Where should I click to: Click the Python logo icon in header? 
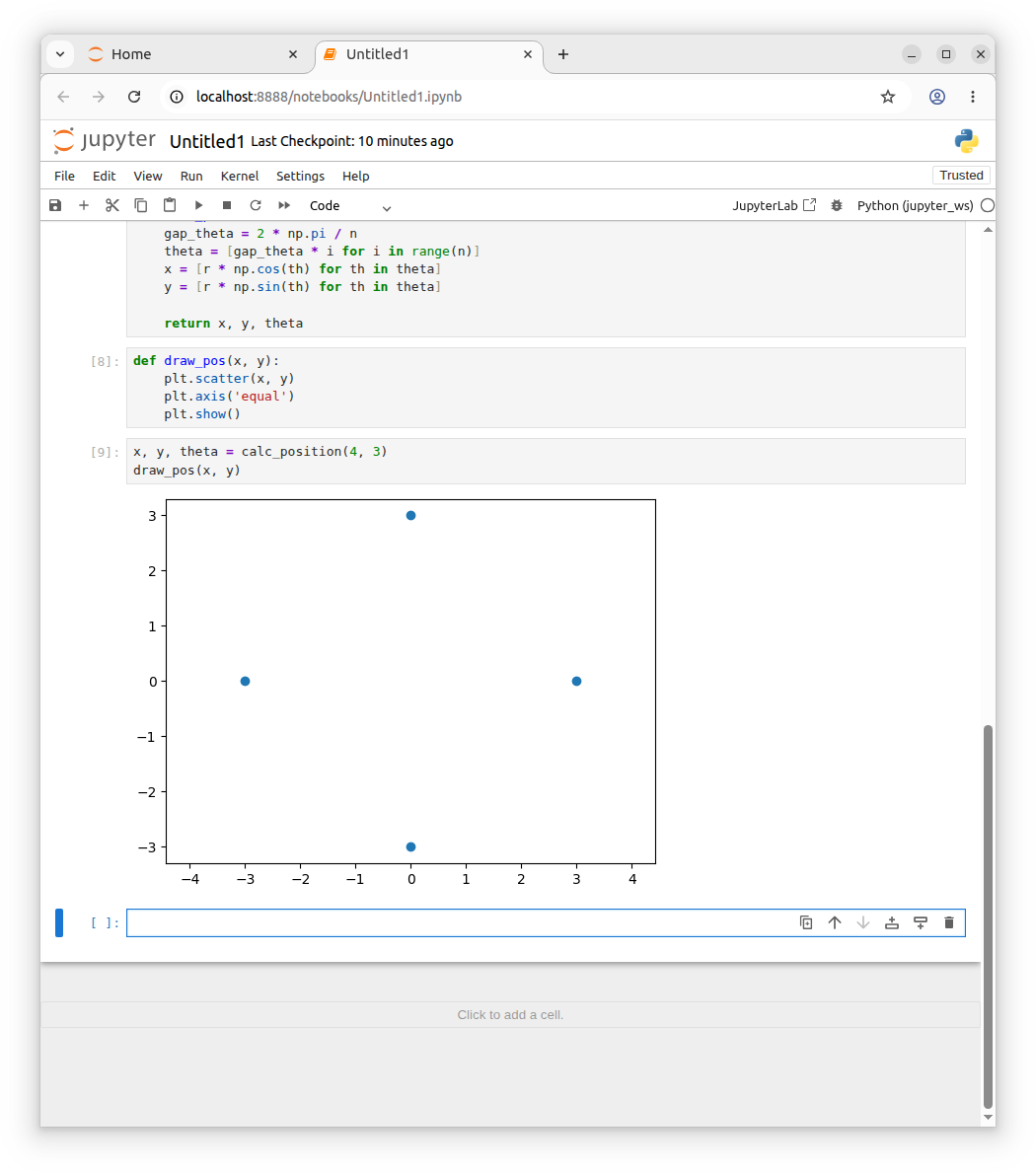point(966,141)
